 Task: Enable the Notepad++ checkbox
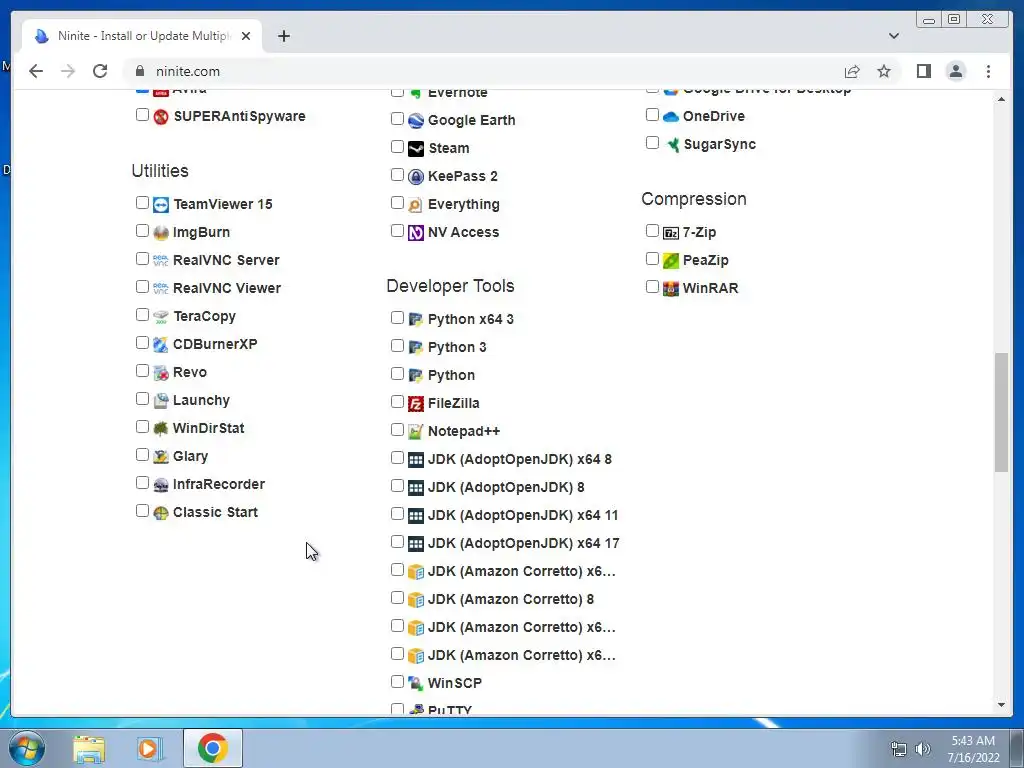397,430
